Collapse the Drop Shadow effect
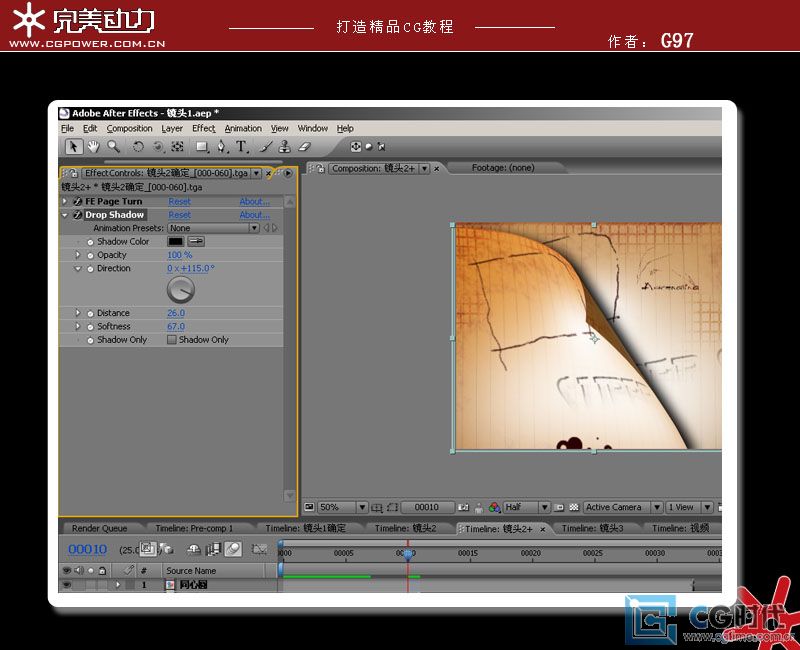 (x=65, y=215)
